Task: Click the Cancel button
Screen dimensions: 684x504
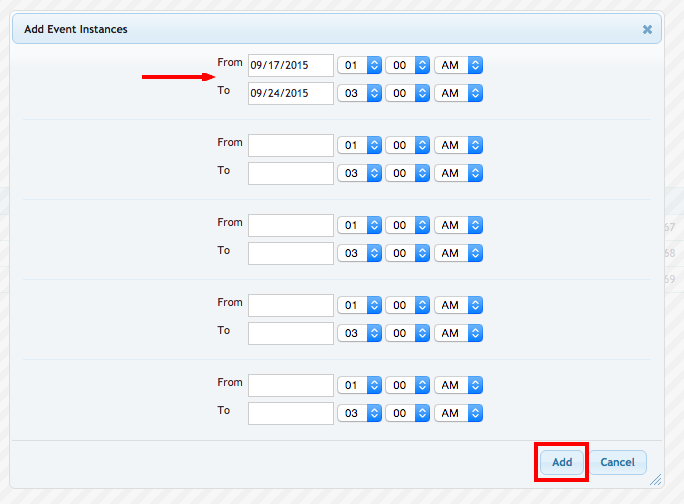Action: [617, 462]
